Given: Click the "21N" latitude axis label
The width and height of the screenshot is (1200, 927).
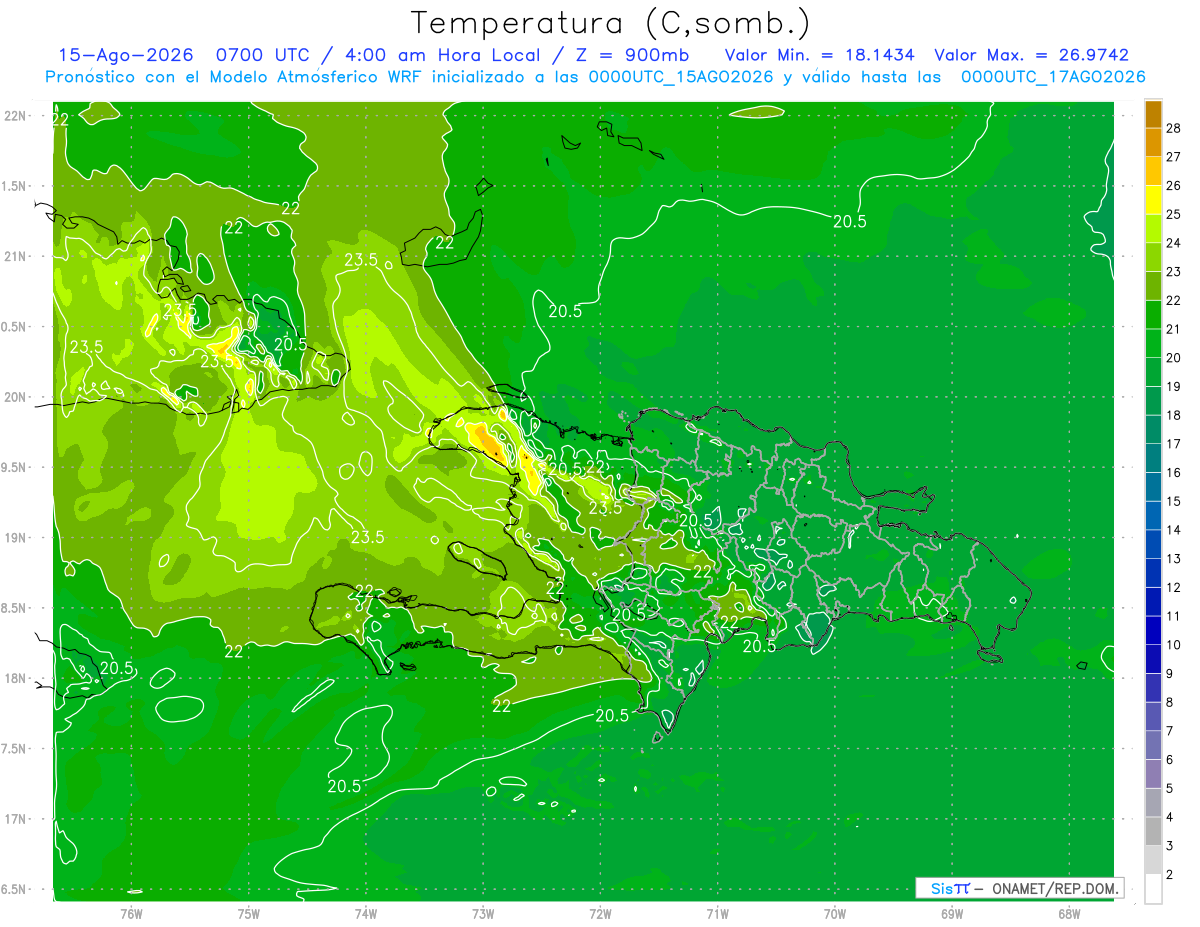Looking at the screenshot, I should click(x=15, y=256).
